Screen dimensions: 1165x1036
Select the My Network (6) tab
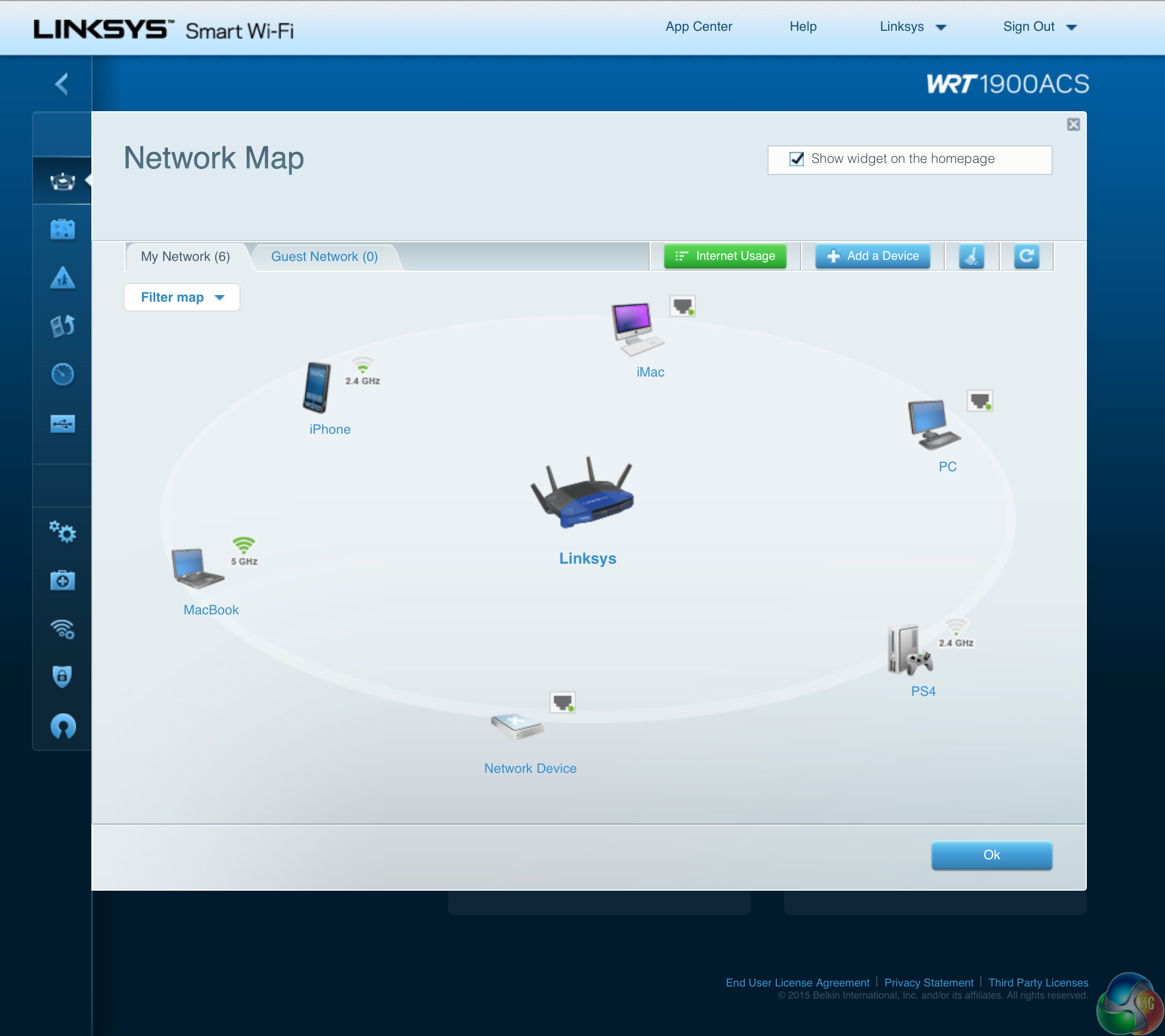click(x=185, y=257)
